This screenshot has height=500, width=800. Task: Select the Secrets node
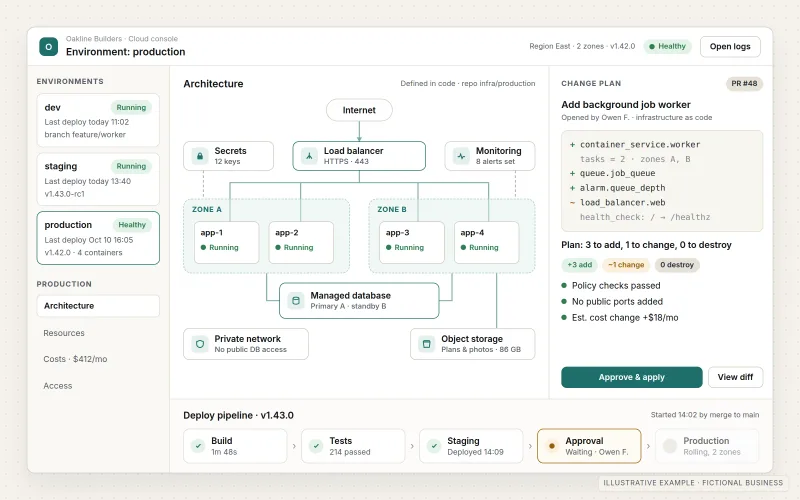229,156
